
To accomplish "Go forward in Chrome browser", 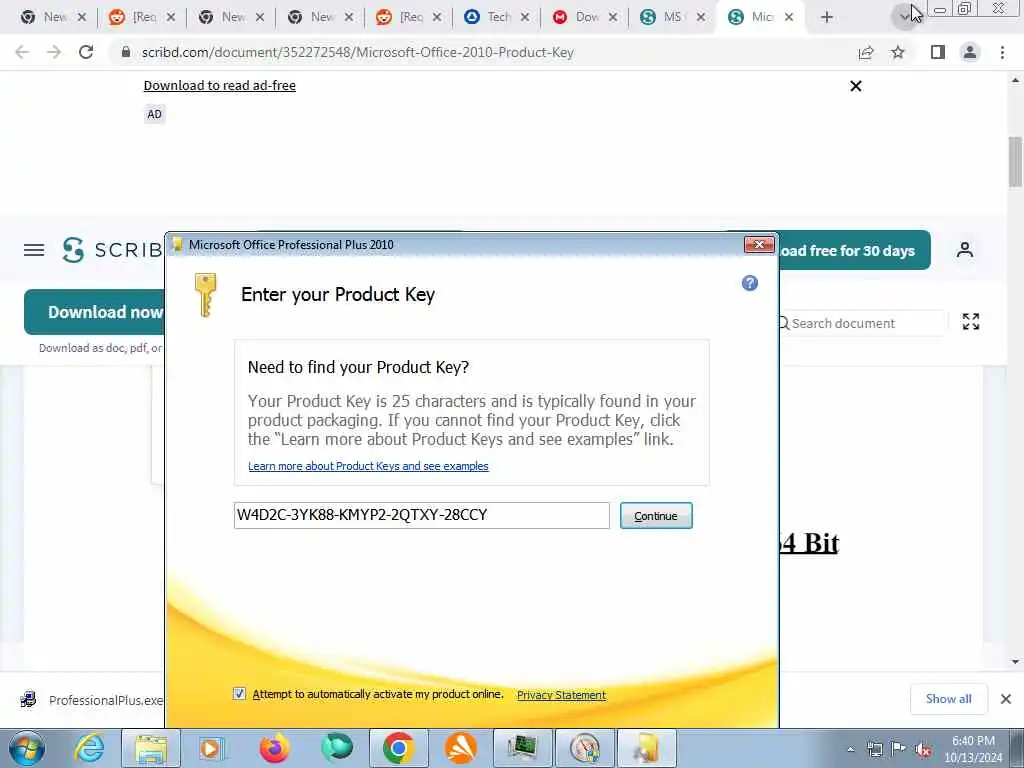I will click(x=54, y=52).
